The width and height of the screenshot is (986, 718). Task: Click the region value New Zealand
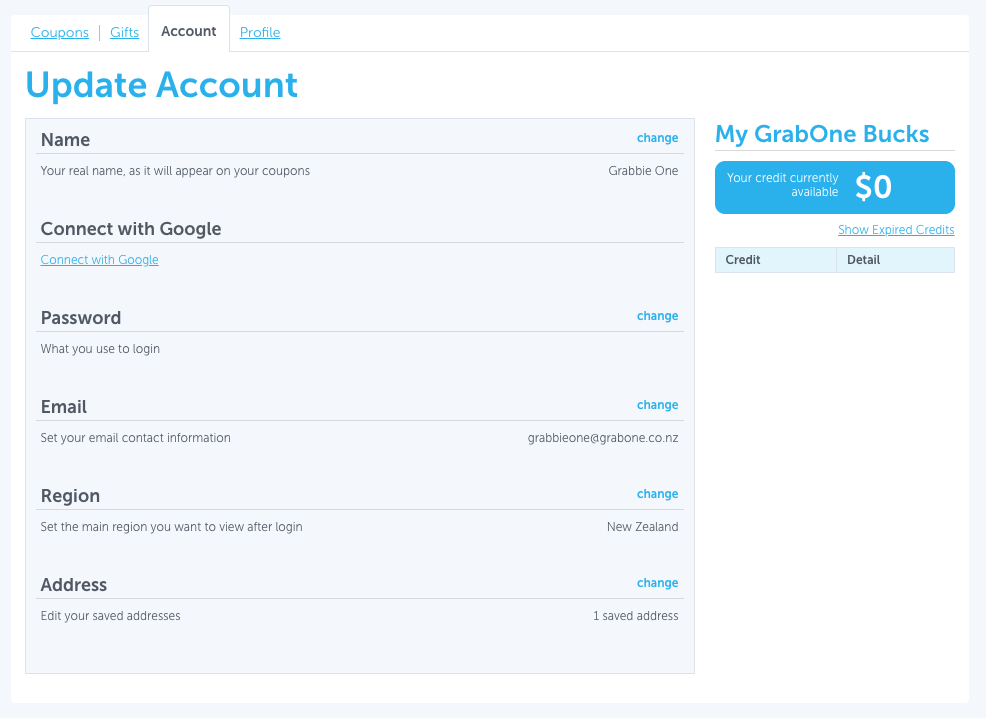point(642,527)
